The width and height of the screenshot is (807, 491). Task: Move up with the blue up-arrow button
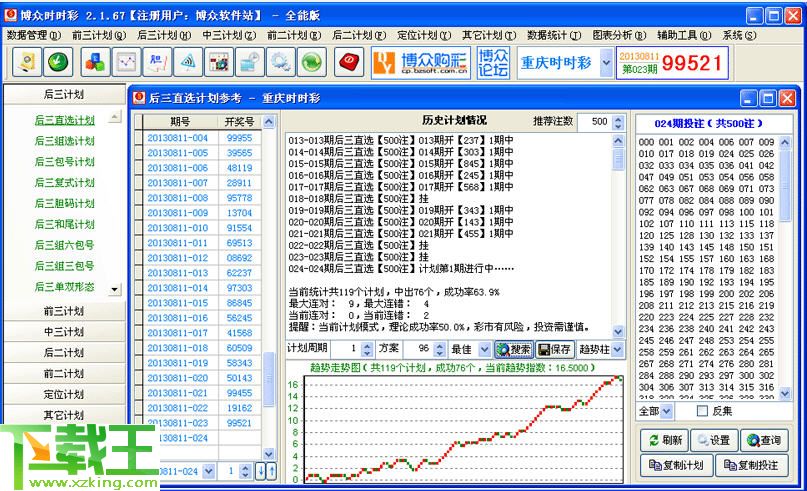pyautogui.click(x=271, y=470)
